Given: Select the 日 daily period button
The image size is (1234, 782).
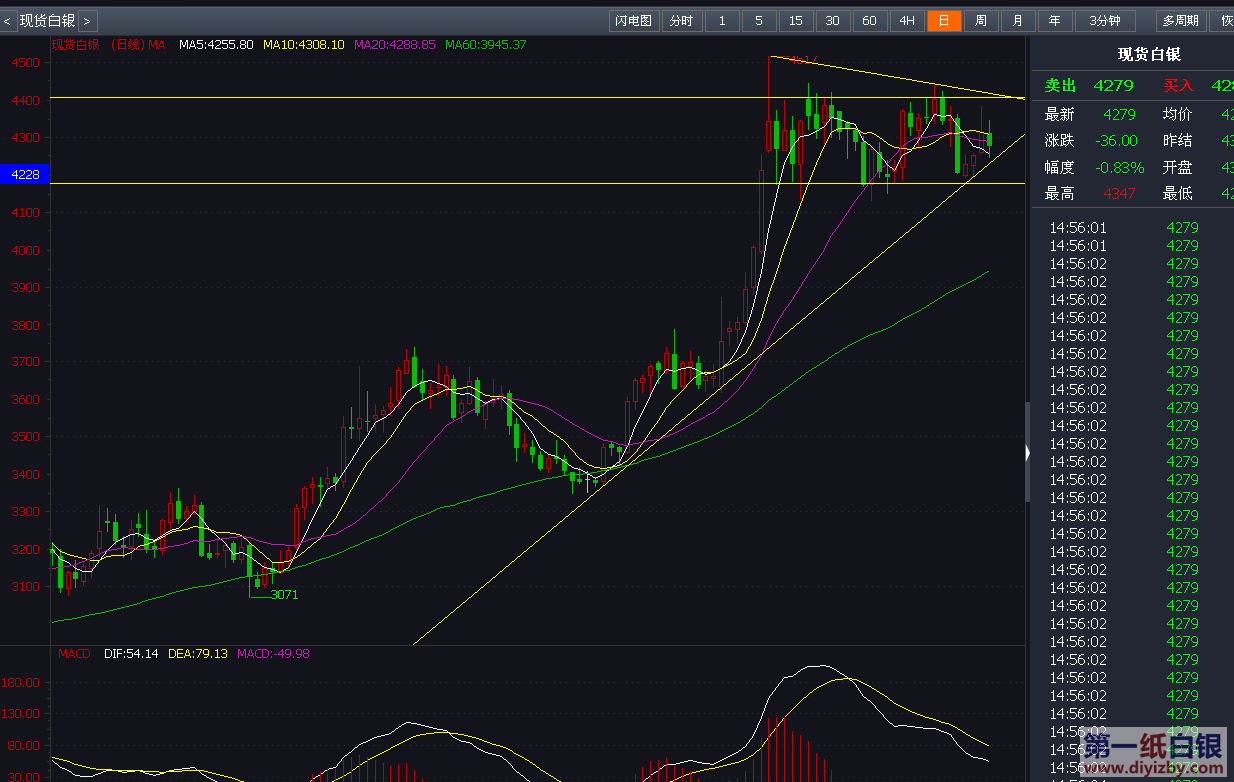Looking at the screenshot, I should click(x=943, y=21).
